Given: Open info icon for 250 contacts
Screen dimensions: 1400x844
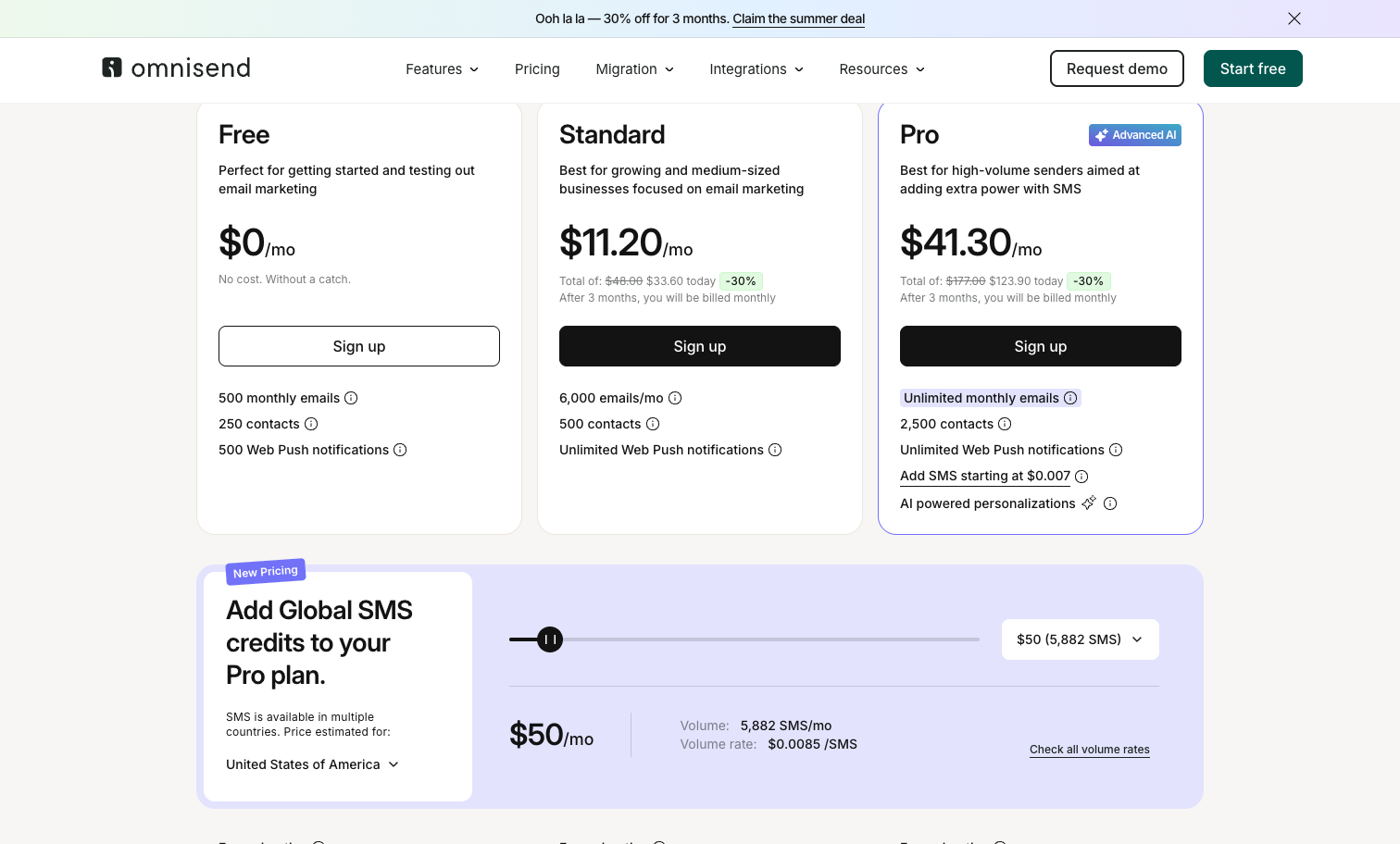Looking at the screenshot, I should 311,424.
